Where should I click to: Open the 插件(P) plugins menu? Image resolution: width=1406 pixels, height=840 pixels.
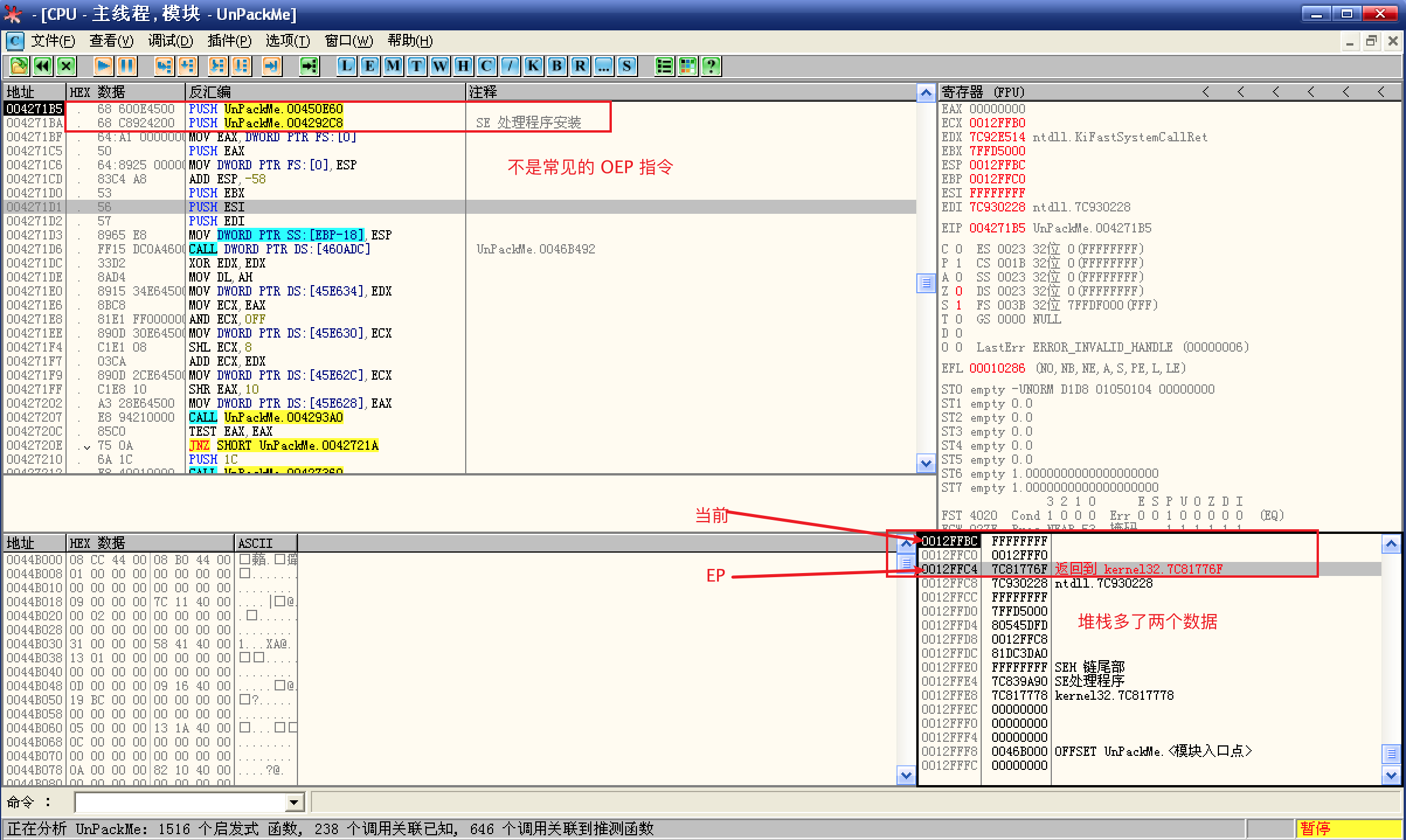pyautogui.click(x=229, y=41)
